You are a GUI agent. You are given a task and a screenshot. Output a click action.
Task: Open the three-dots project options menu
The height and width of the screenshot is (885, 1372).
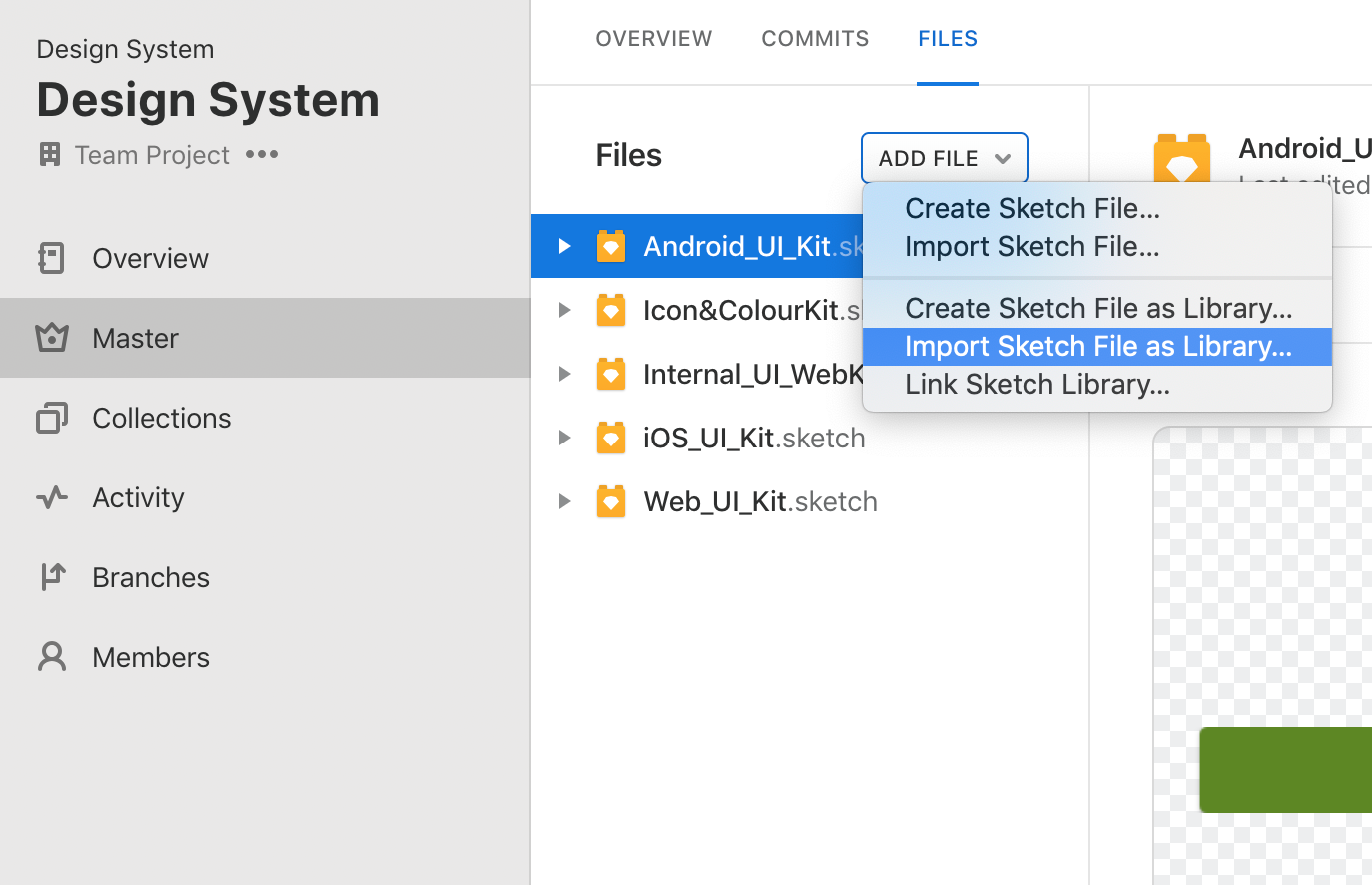262,154
